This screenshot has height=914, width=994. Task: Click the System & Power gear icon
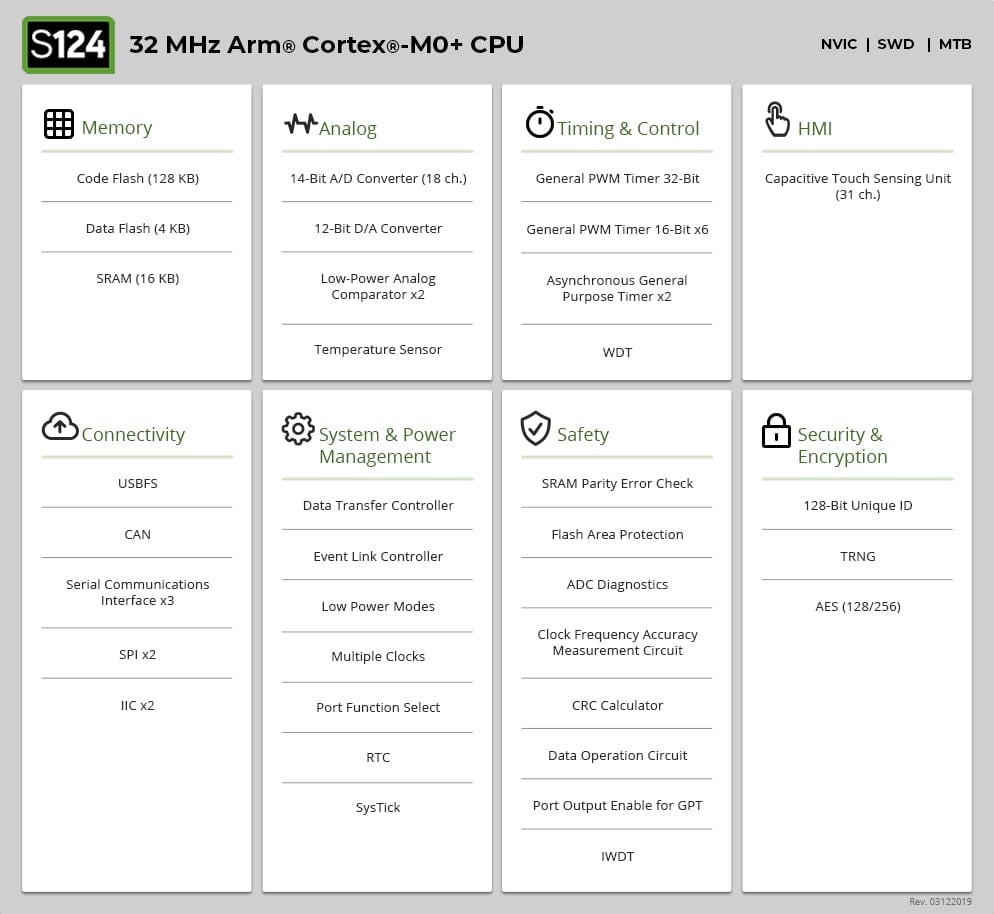pyautogui.click(x=298, y=429)
